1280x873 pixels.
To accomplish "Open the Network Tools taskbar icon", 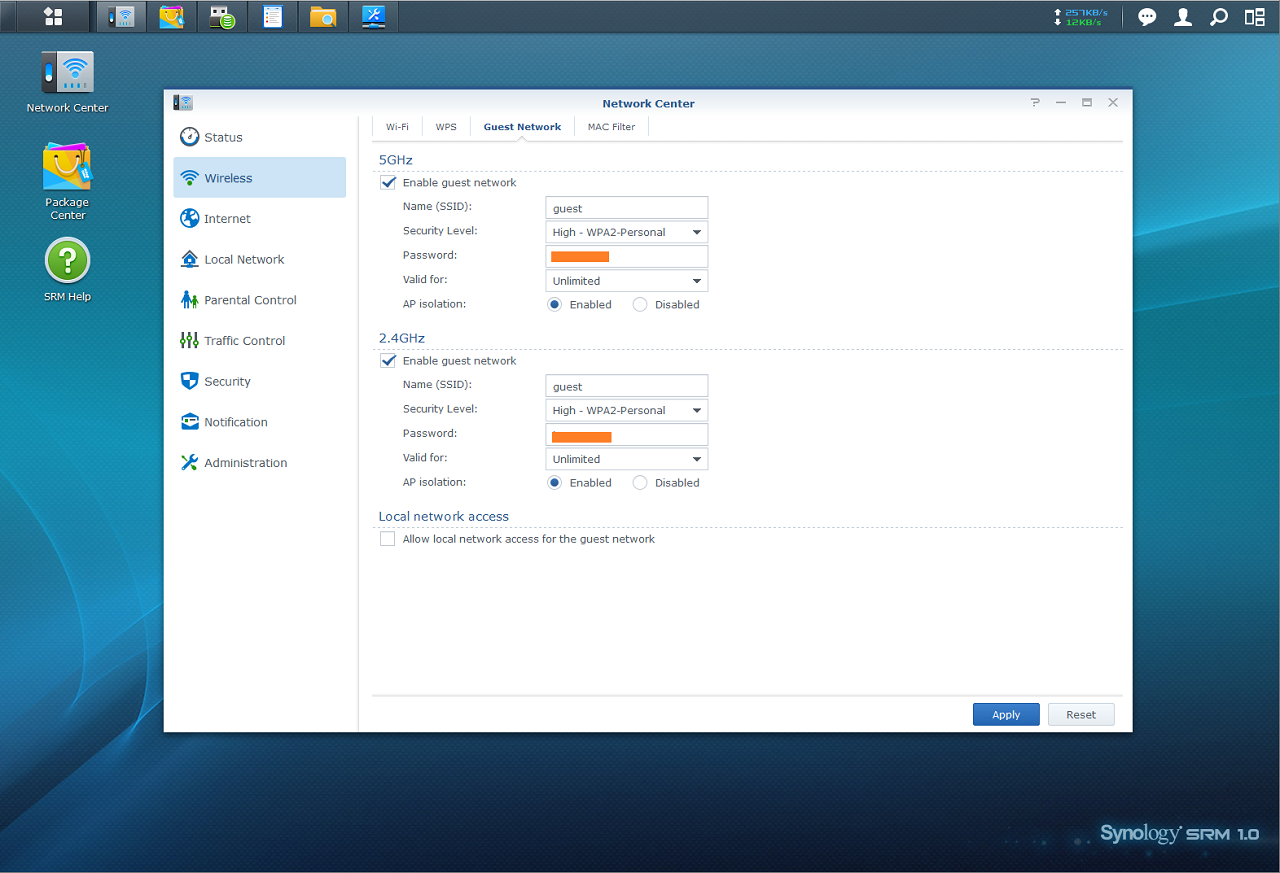I will coord(373,17).
